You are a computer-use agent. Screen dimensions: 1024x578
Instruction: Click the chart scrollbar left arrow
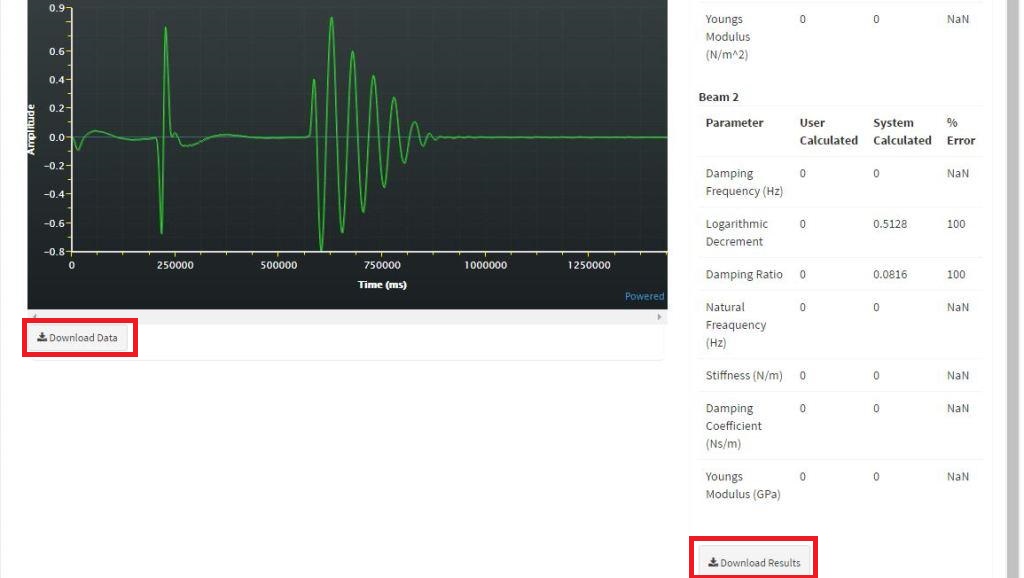[35, 317]
